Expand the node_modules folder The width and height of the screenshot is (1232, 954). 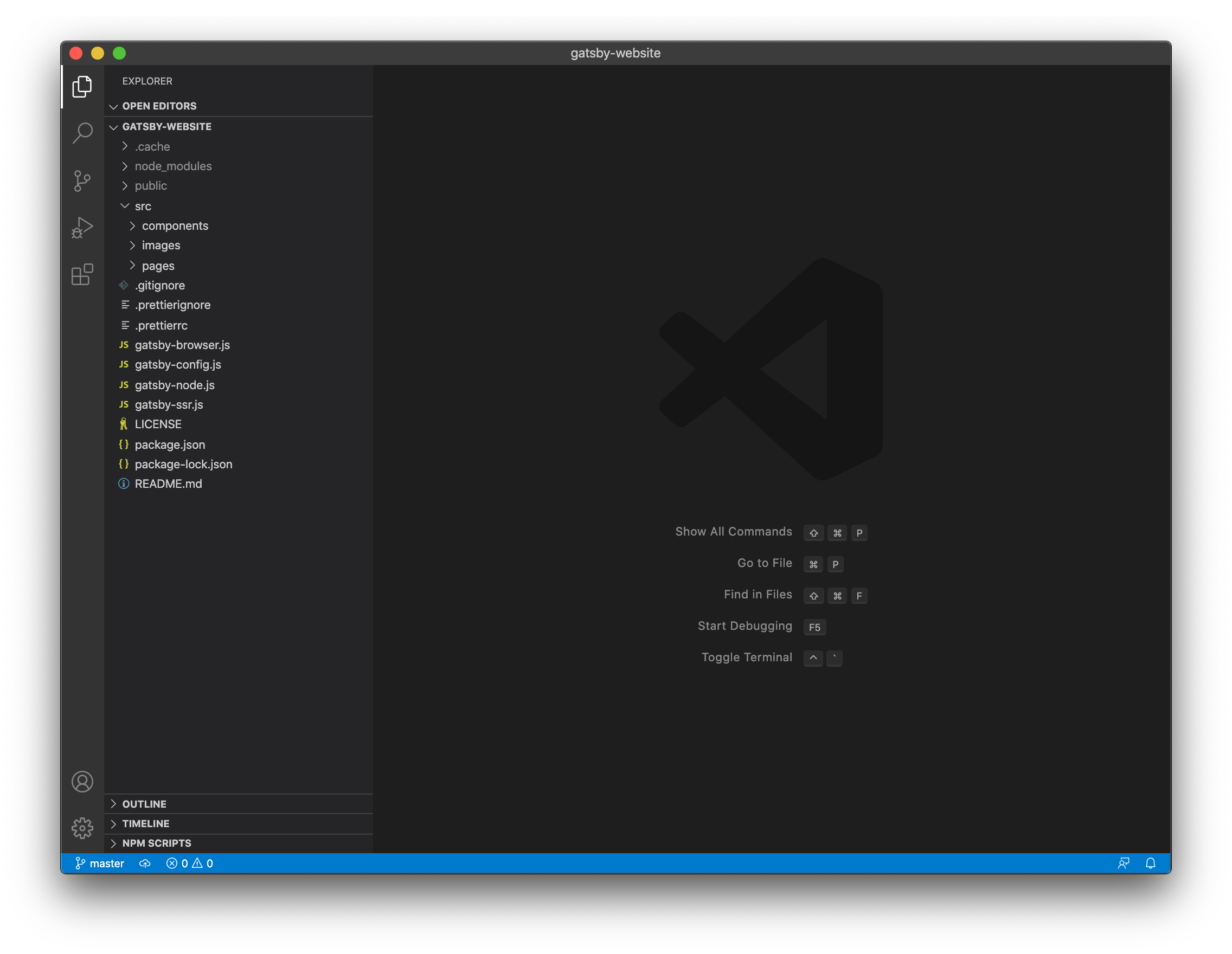239,166
